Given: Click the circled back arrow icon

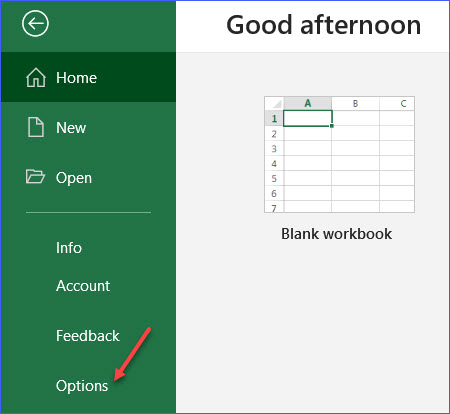Looking at the screenshot, I should [x=35, y=23].
